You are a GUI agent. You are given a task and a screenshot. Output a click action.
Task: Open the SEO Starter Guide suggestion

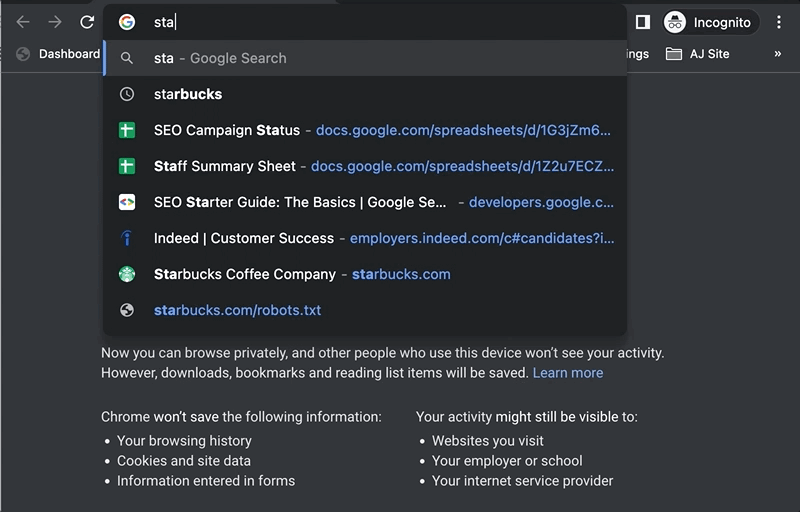(365, 202)
